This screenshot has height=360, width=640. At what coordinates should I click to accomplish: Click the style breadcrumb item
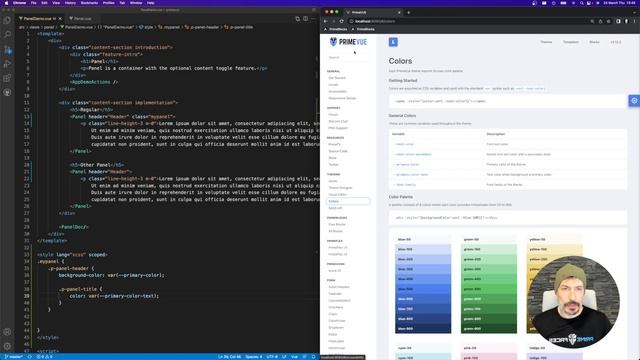pyautogui.click(x=146, y=27)
